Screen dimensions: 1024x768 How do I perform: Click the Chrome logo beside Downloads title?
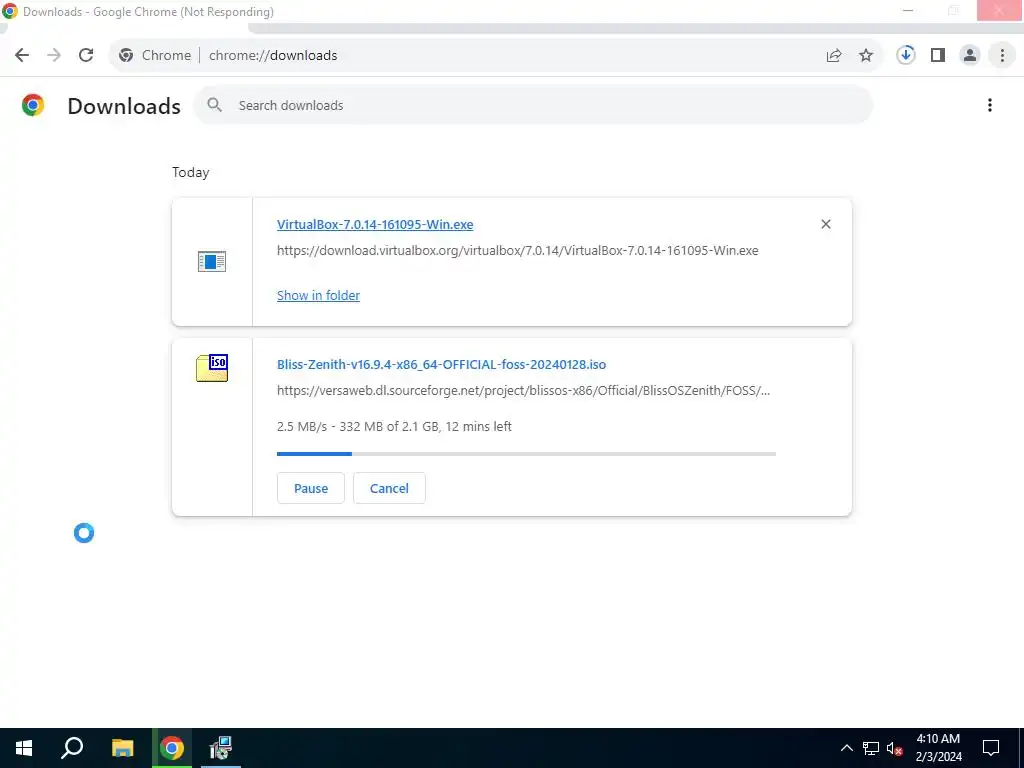(x=33, y=105)
